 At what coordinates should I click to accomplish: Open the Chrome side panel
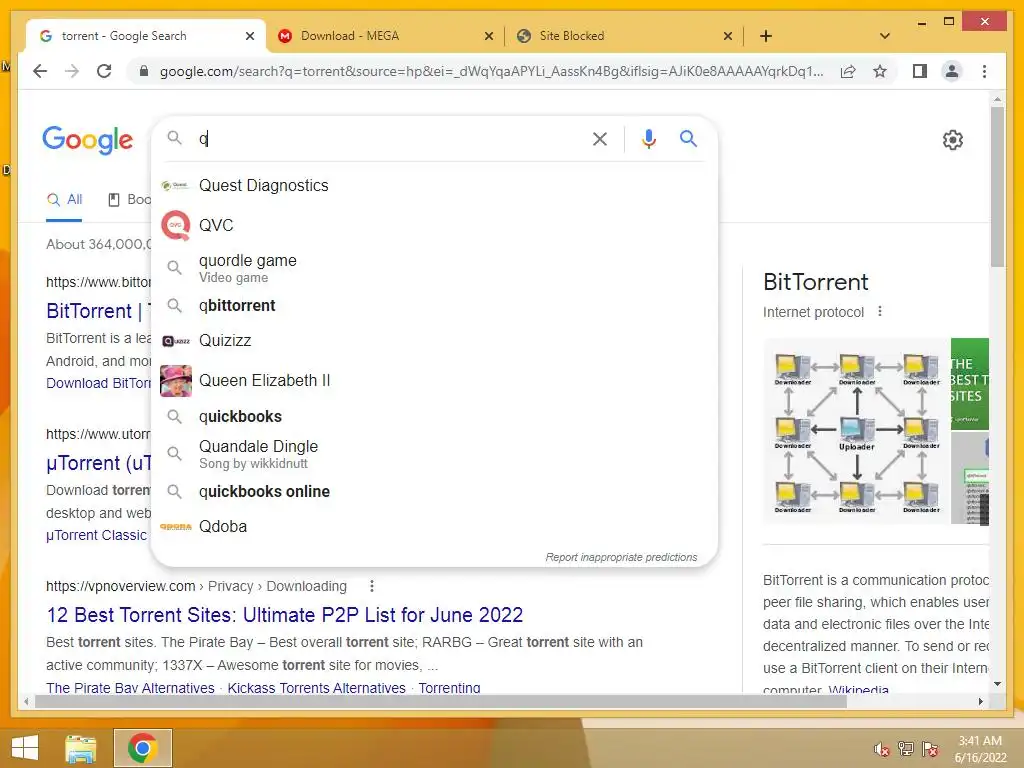click(920, 71)
